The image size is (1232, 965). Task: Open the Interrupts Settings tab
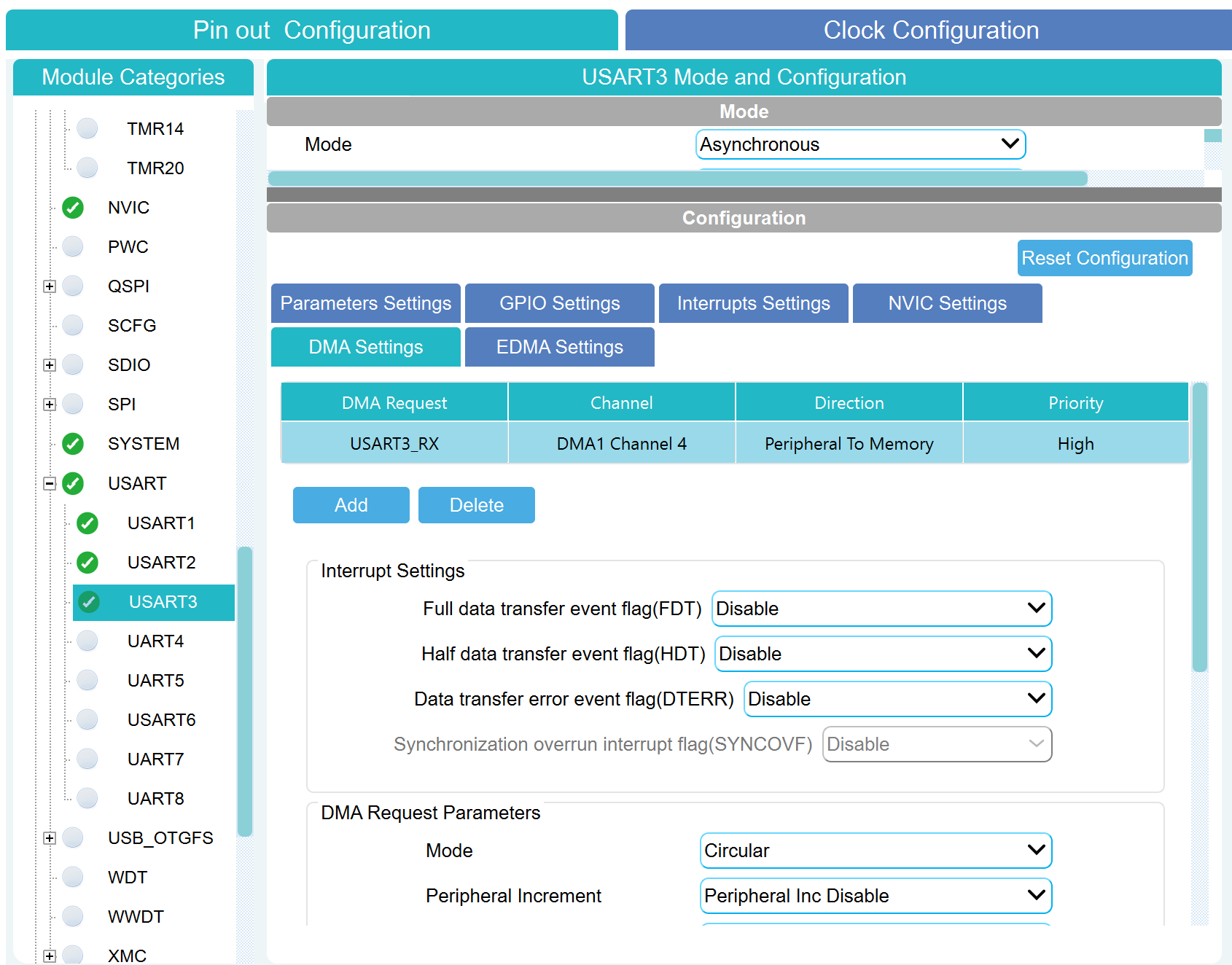pyautogui.click(x=754, y=303)
